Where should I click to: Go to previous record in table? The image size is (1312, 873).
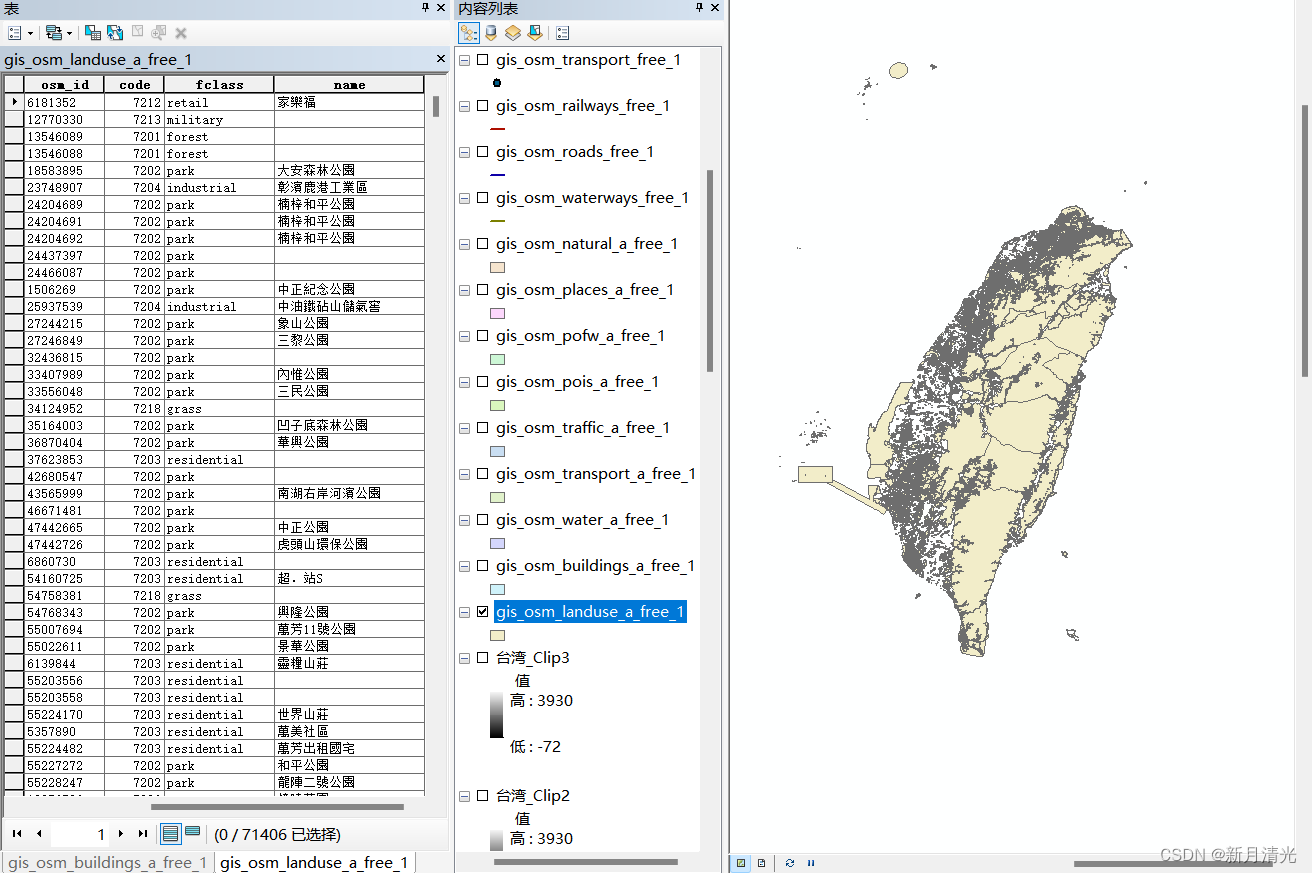point(39,833)
